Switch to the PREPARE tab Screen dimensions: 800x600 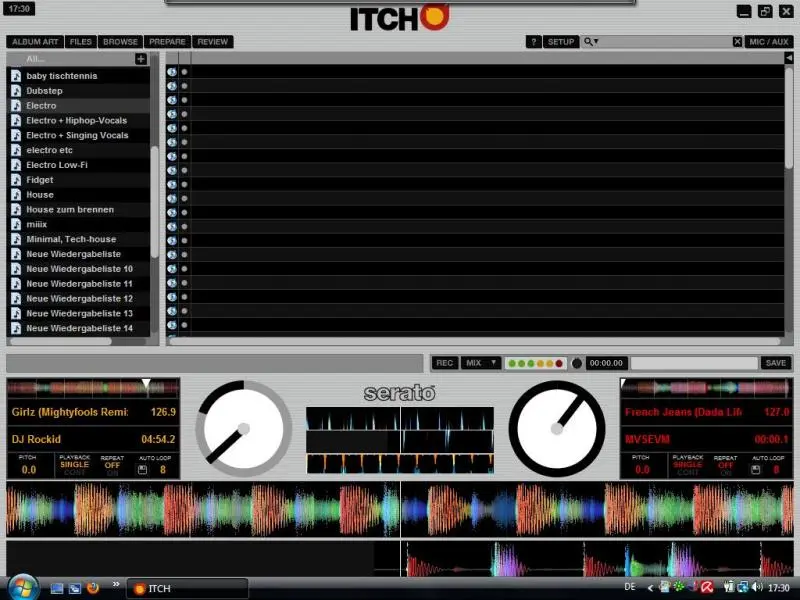click(x=168, y=42)
